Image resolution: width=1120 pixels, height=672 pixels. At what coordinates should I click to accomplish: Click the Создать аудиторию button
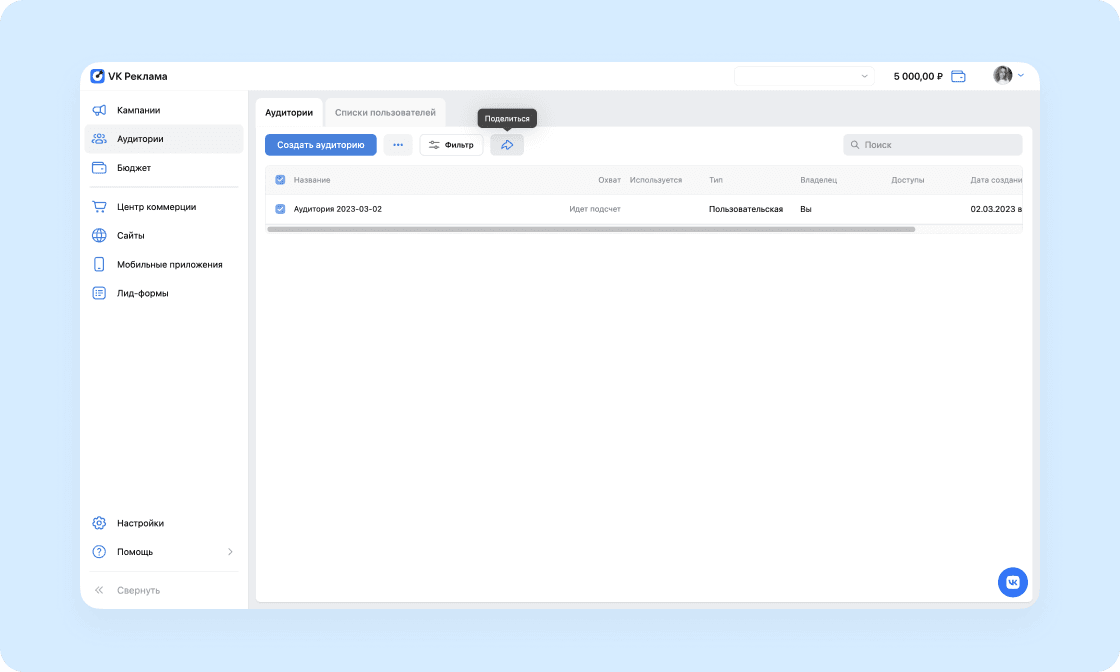321,145
